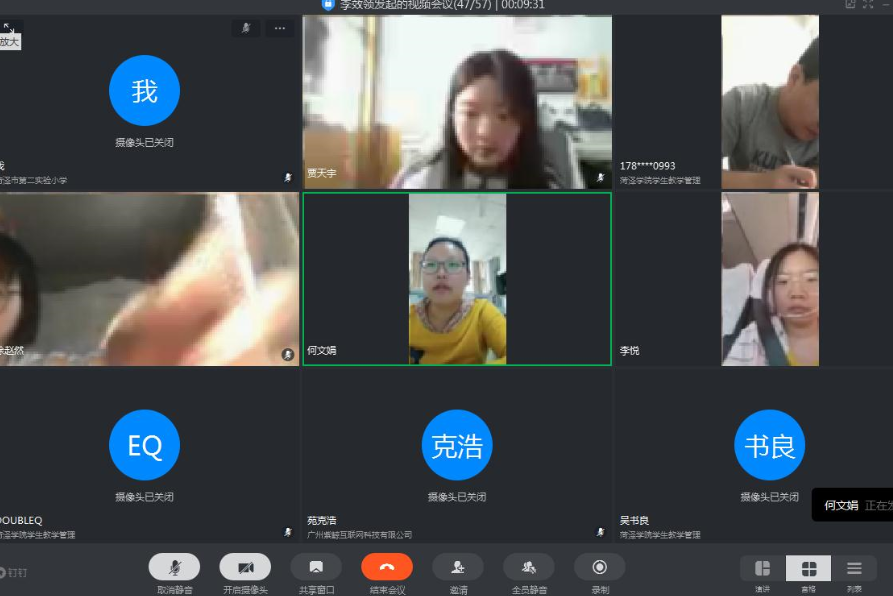Image resolution: width=893 pixels, height=596 pixels.
Task: Select 贾天宇's video tile
Action: 457,102
